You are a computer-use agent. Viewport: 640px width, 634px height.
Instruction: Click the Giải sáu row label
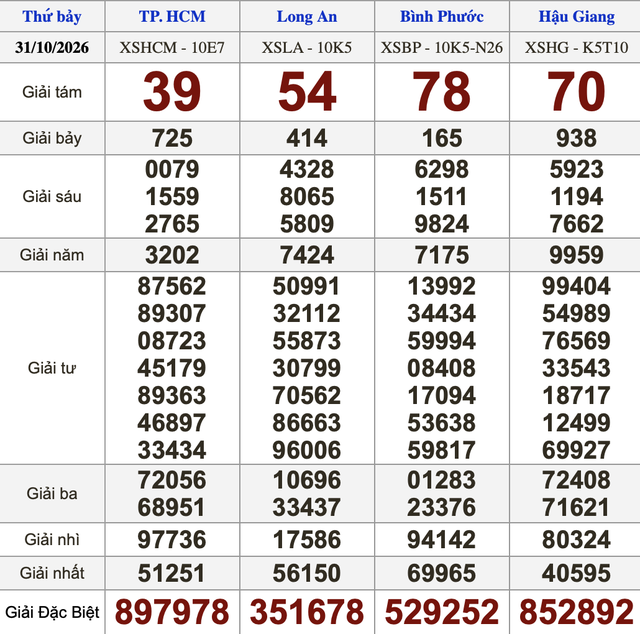[x=52, y=196]
